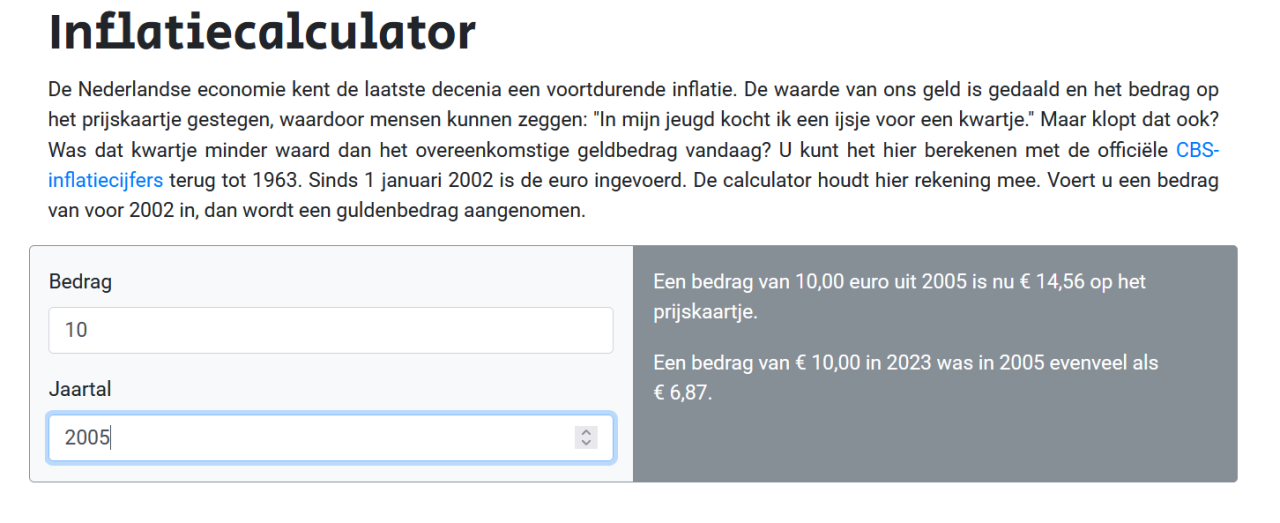Focus the Bedrag input field

(x=330, y=330)
